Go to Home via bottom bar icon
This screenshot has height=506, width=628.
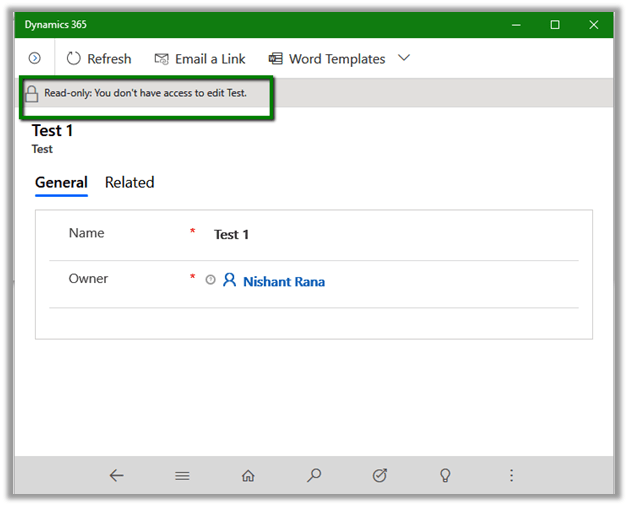pyautogui.click(x=248, y=476)
